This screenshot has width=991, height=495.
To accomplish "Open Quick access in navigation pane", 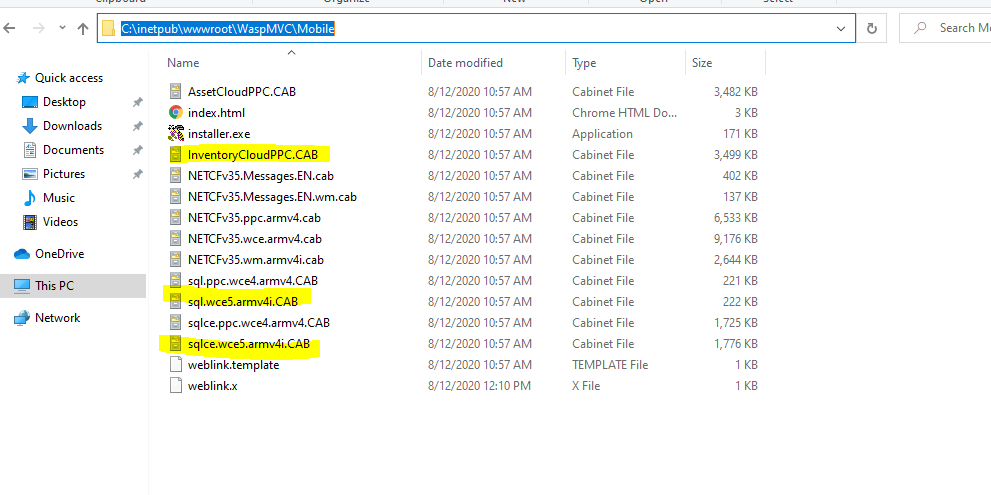I will [68, 78].
